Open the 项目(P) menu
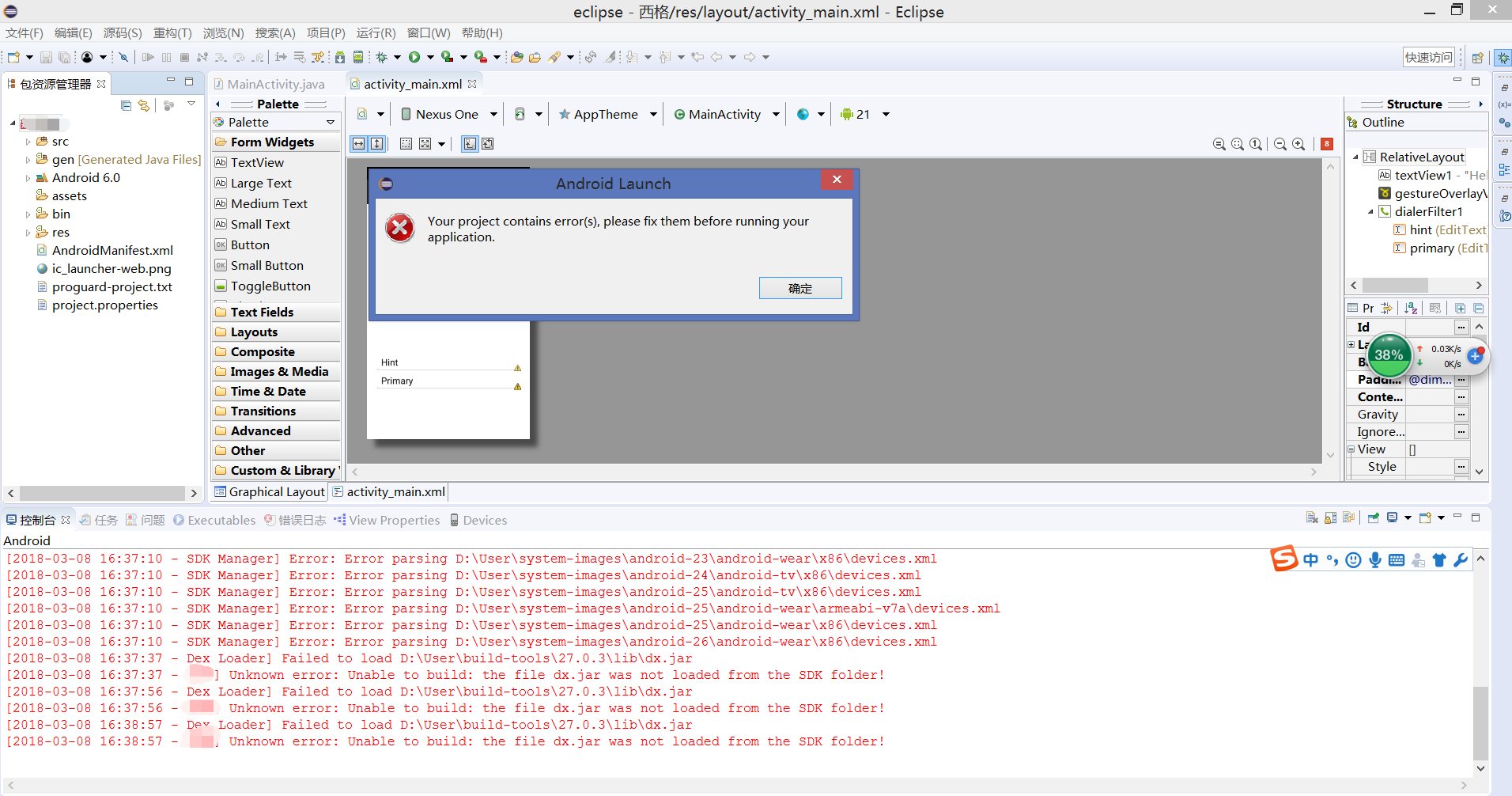 coord(326,33)
